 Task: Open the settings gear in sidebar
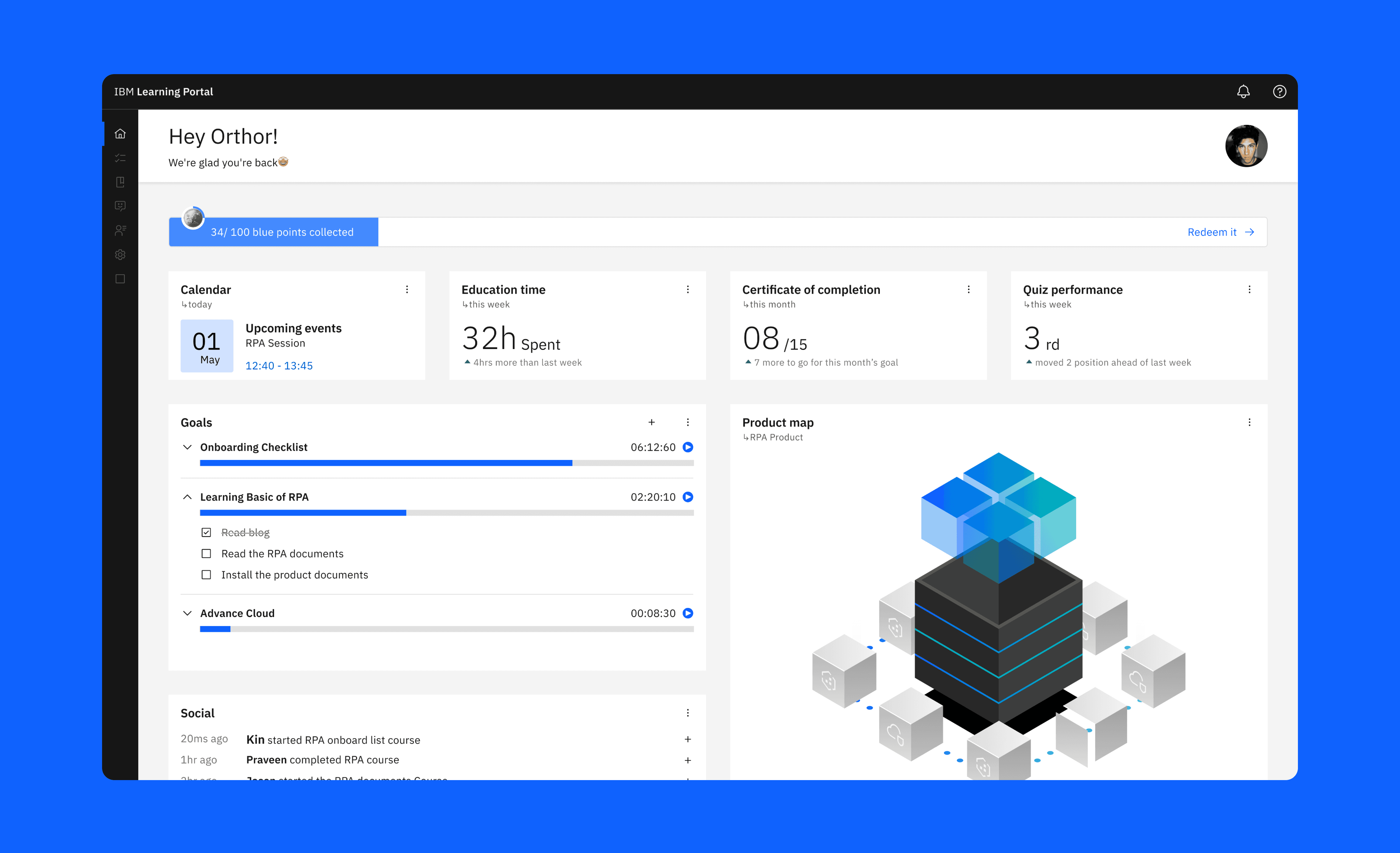pos(120,255)
